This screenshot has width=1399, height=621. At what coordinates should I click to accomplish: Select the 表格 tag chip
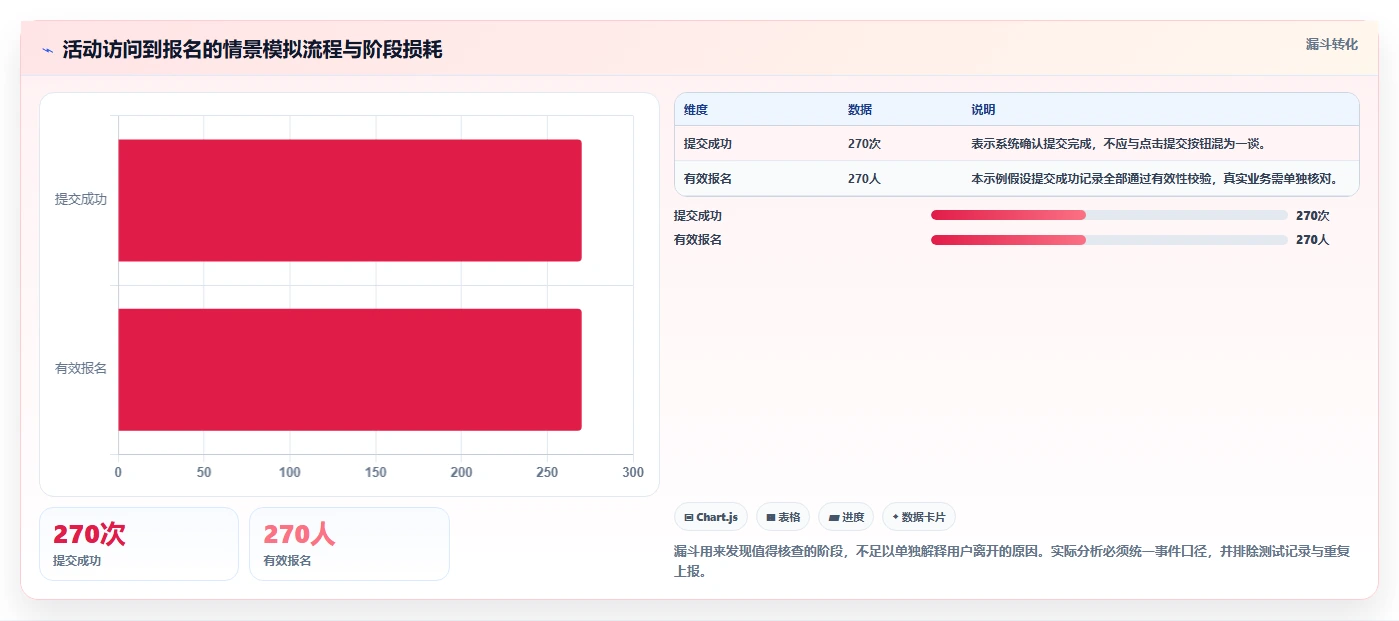tap(783, 517)
